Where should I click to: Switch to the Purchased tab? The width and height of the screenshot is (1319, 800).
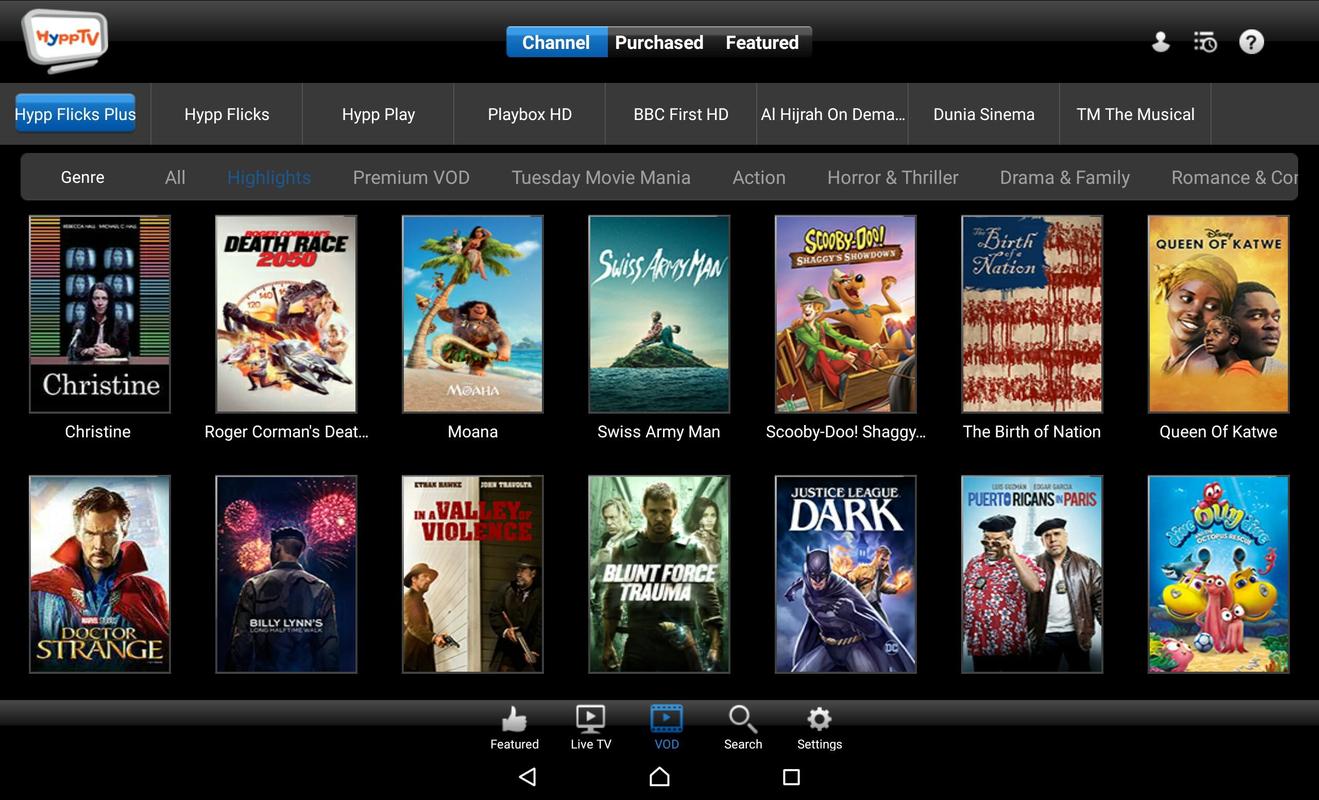point(659,42)
